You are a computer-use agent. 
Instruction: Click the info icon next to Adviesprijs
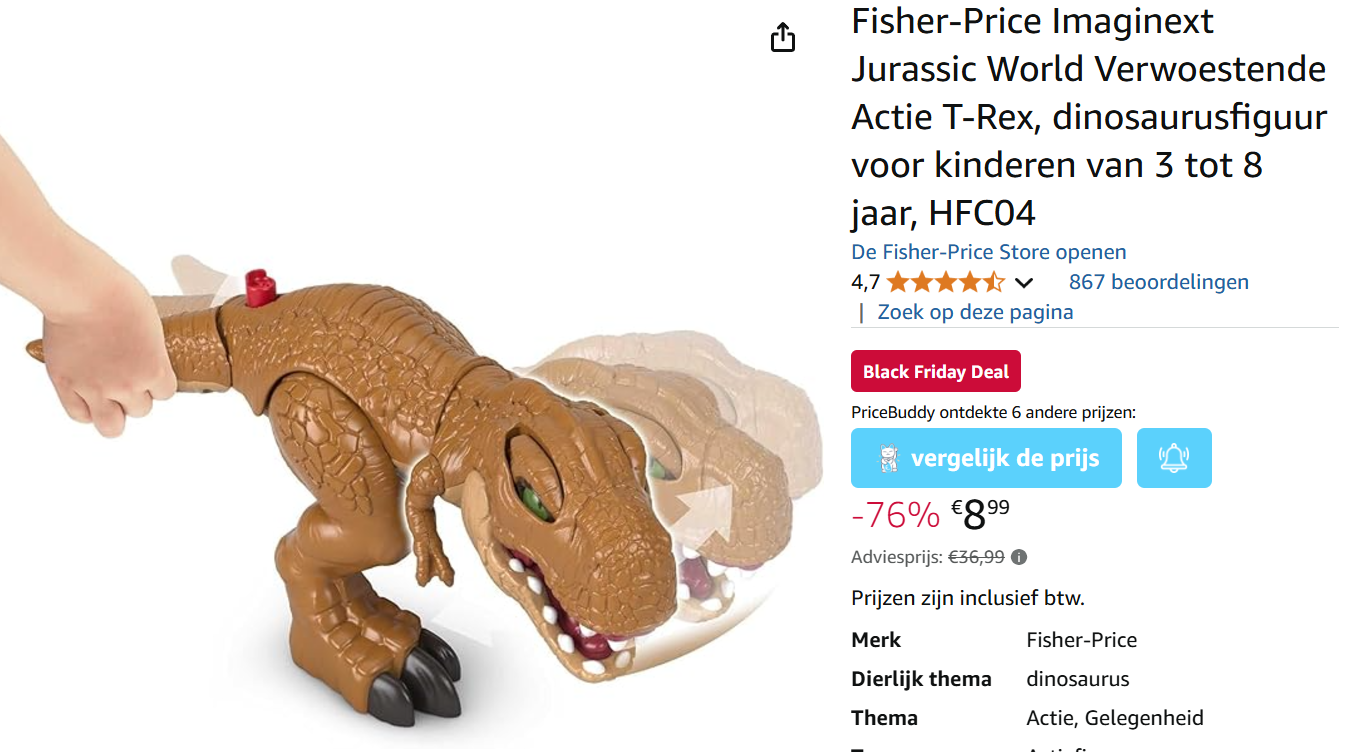click(1019, 556)
